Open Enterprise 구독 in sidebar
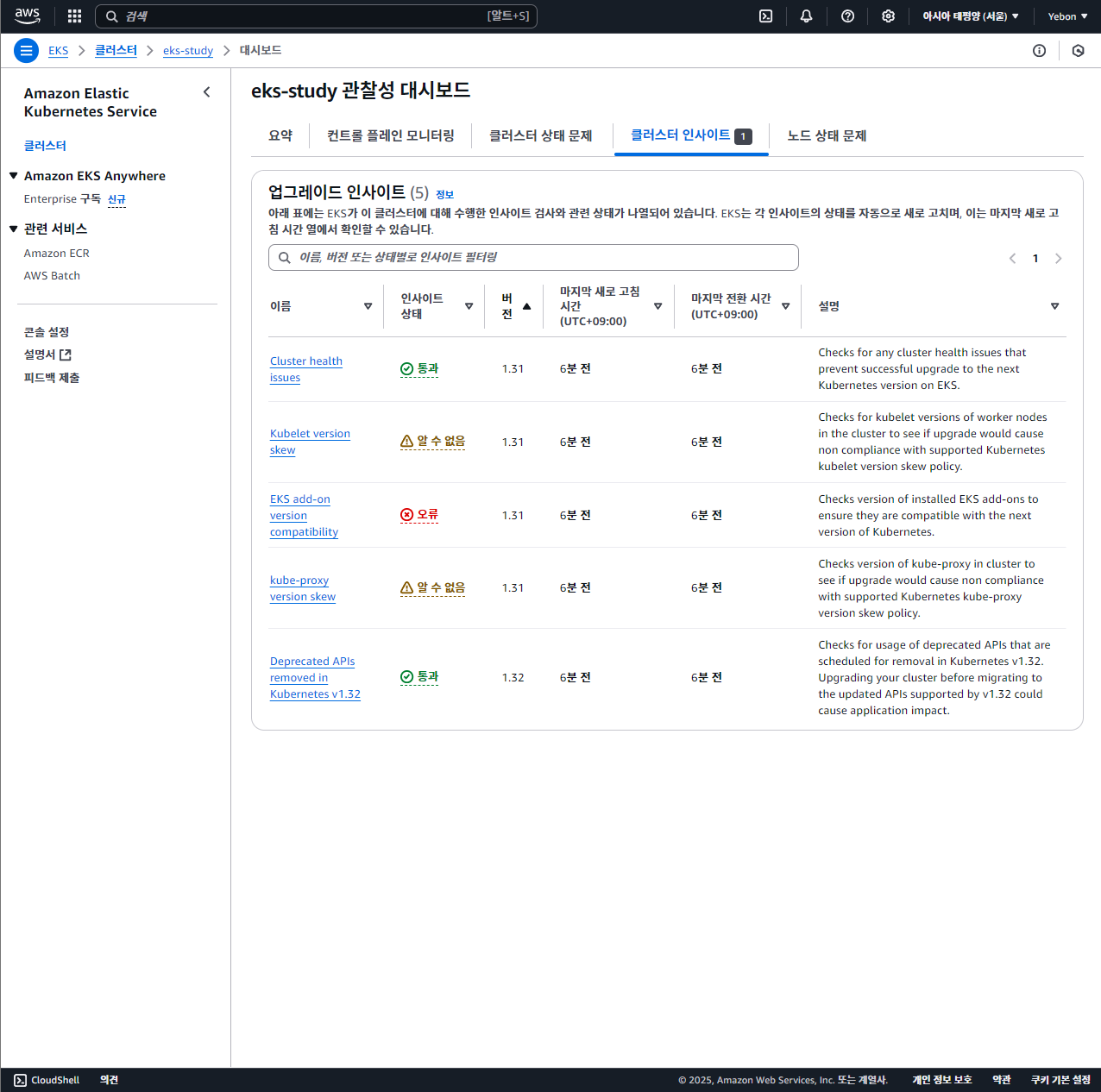The image size is (1101, 1092). [x=62, y=199]
